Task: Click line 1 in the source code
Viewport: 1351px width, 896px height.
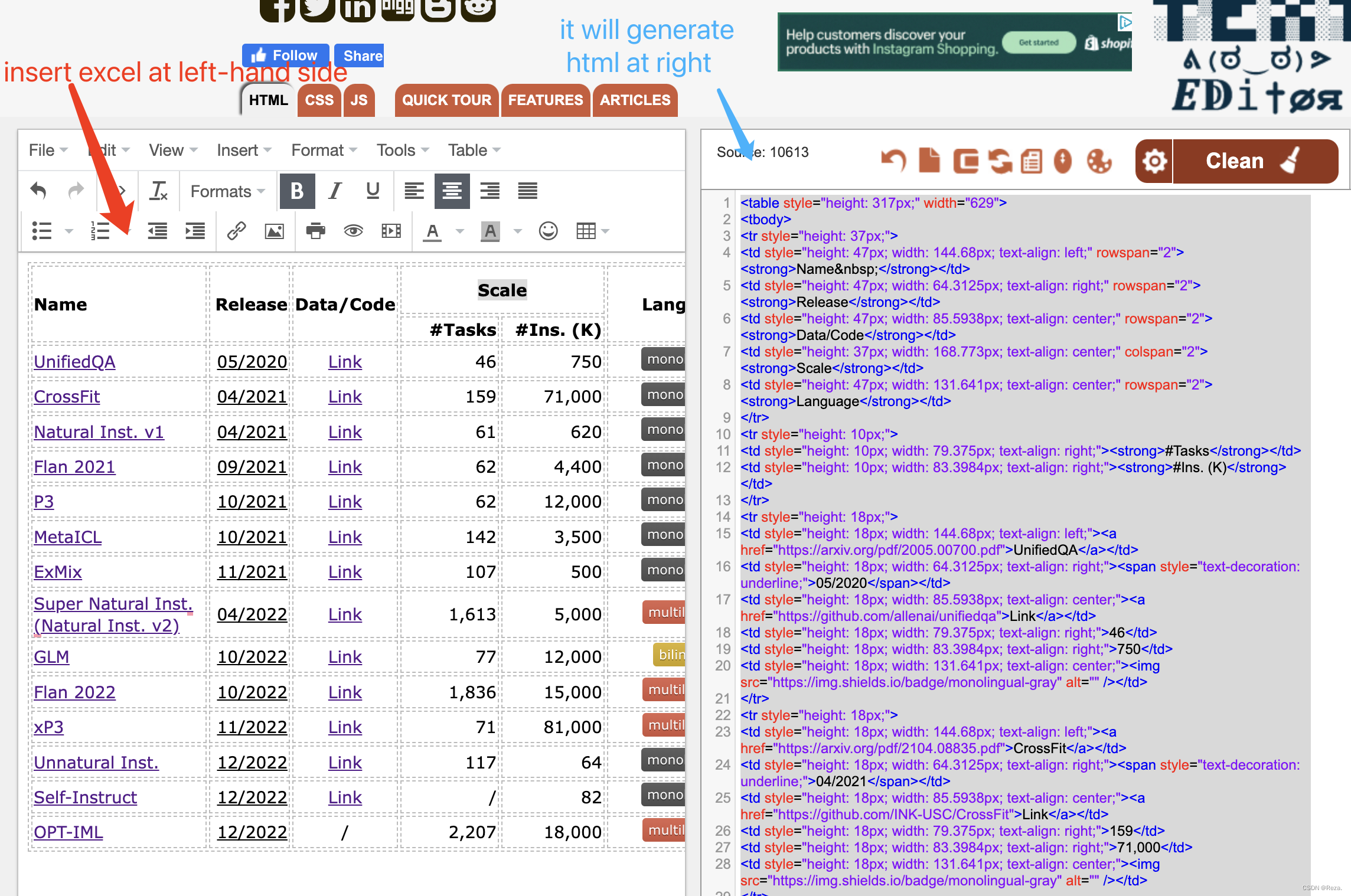Action: [x=873, y=203]
